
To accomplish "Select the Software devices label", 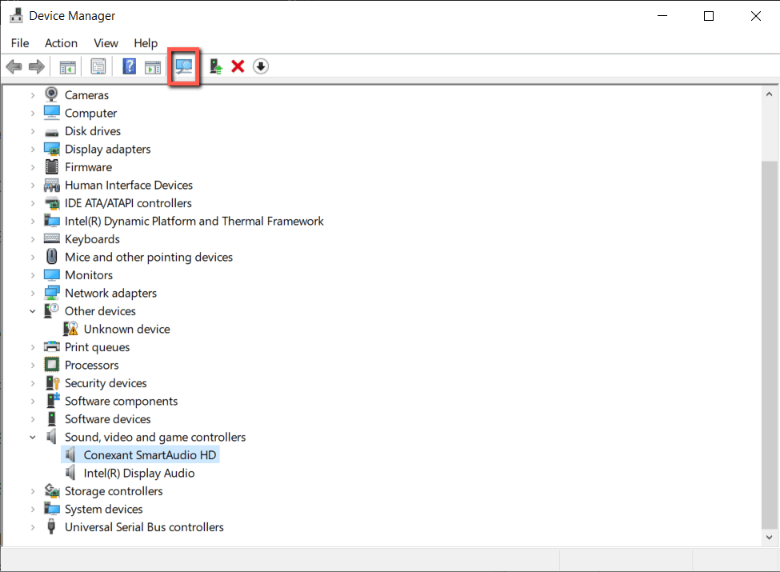I will 107,419.
